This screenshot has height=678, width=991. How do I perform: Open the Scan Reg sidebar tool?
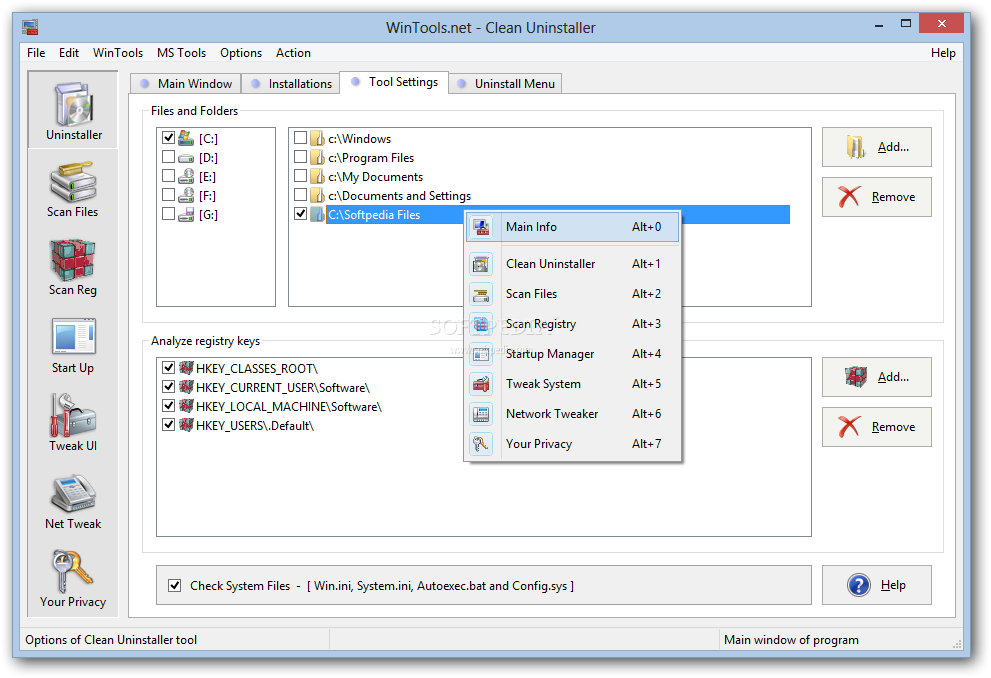click(x=73, y=268)
